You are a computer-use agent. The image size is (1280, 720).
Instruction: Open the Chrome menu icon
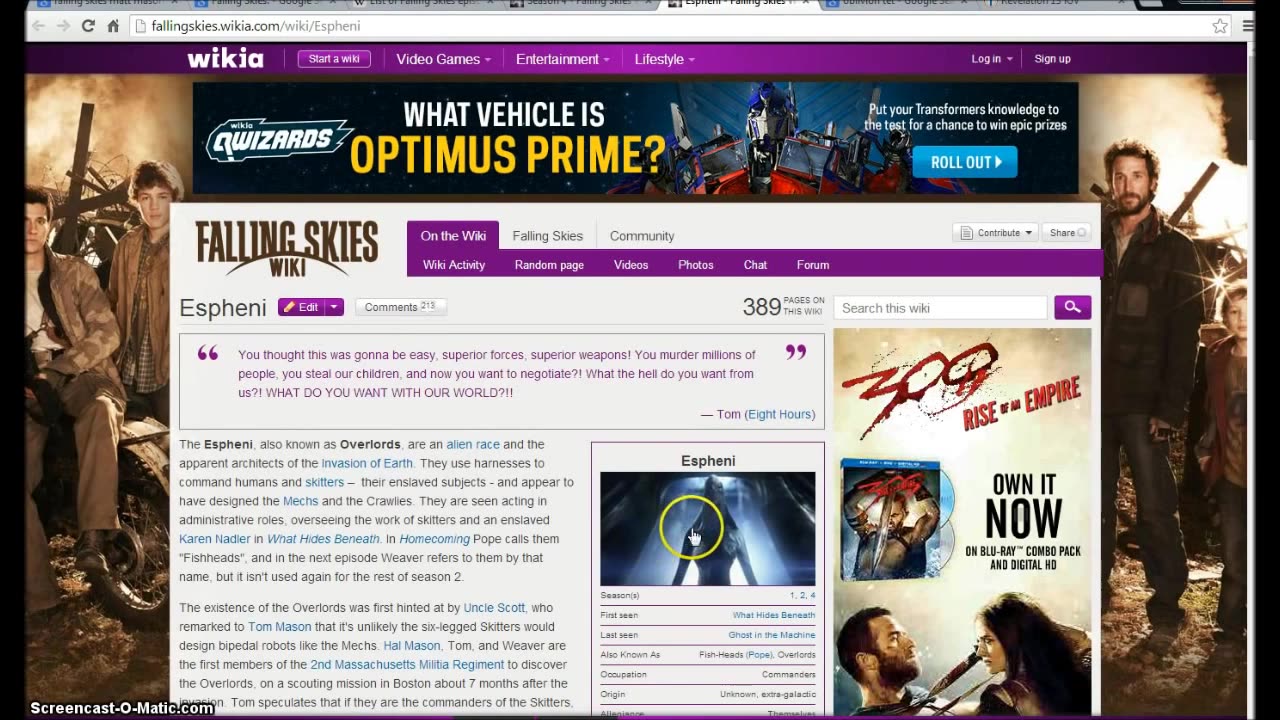coord(1248,26)
